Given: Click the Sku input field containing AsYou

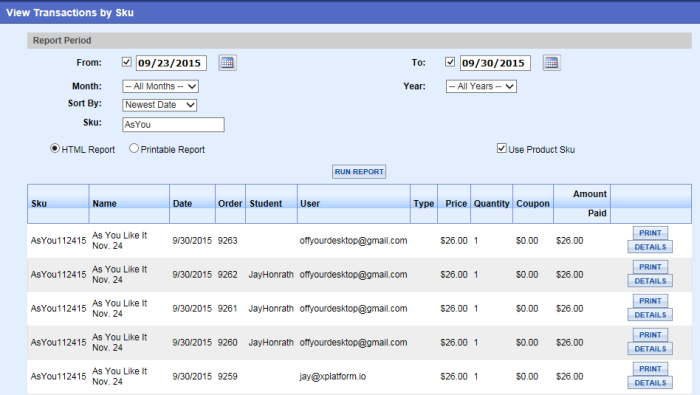Looking at the screenshot, I should point(173,125).
